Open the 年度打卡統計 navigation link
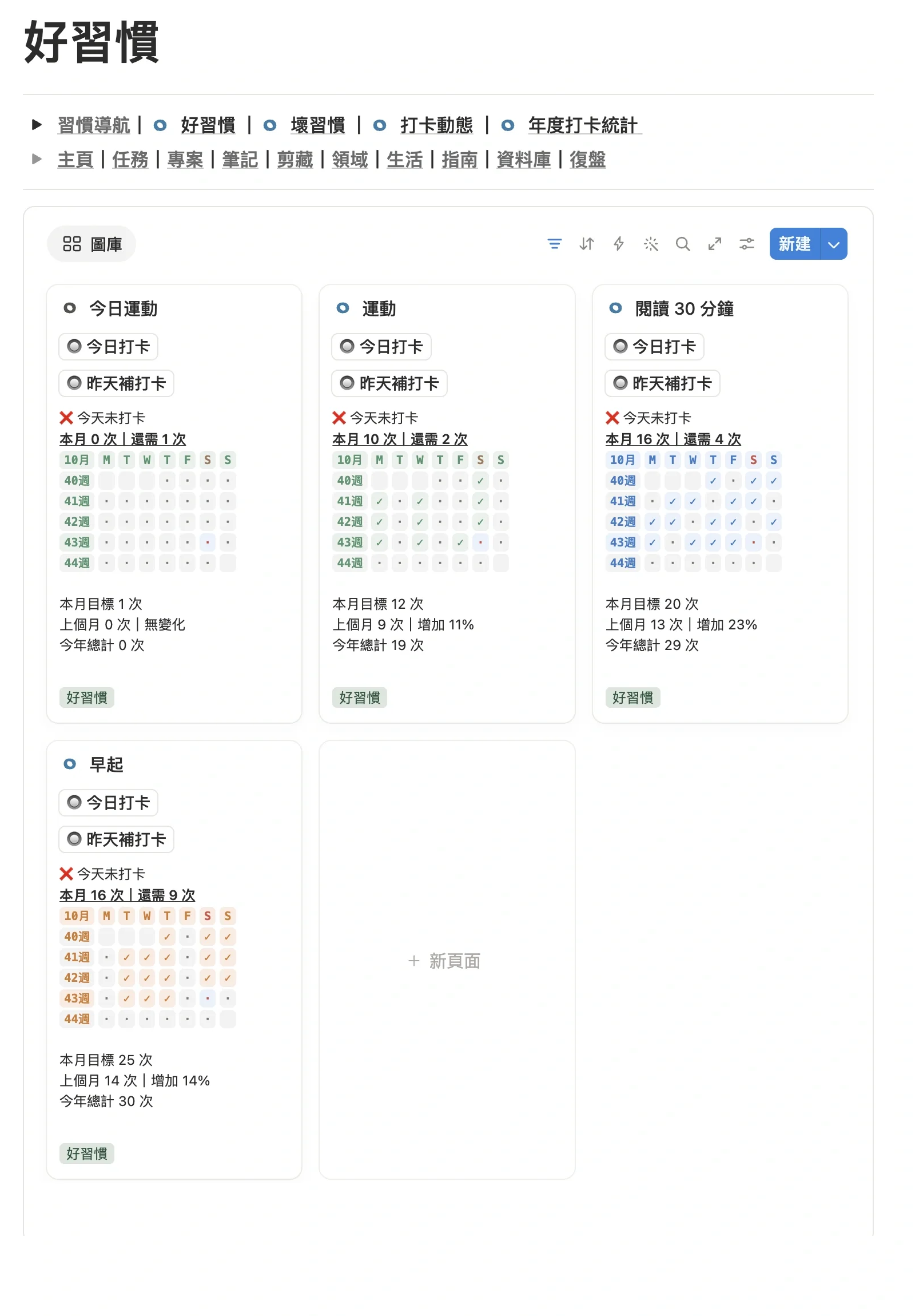The image size is (915, 1316). point(583,125)
